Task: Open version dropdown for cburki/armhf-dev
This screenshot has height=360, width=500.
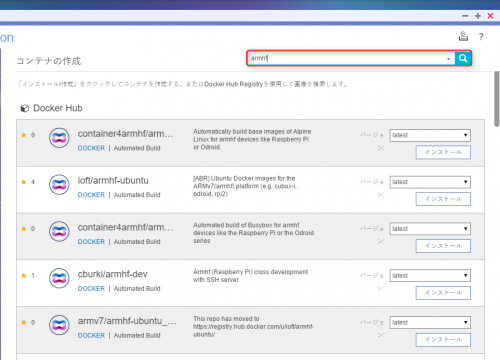Action: coord(430,276)
